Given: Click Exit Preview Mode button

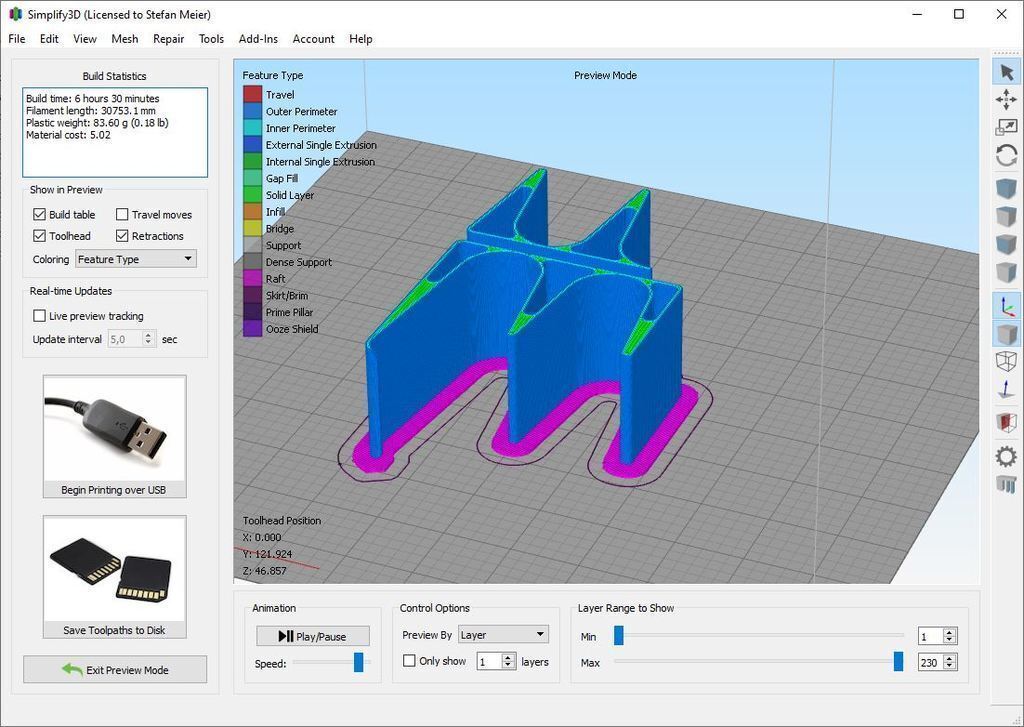Looking at the screenshot, I should coord(115,670).
